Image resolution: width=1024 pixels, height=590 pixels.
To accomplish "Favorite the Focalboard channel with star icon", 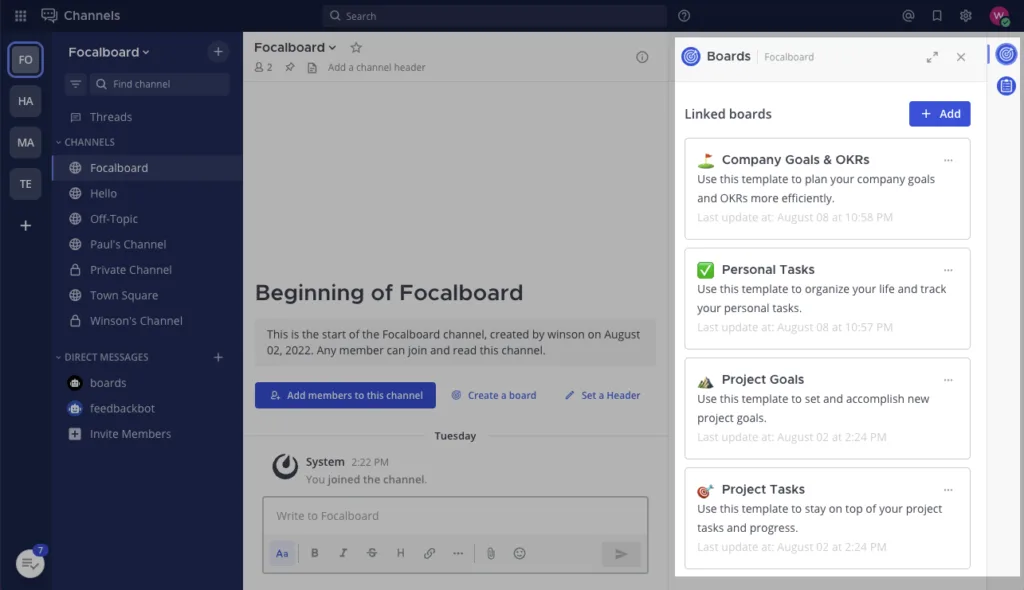I will click(x=356, y=47).
